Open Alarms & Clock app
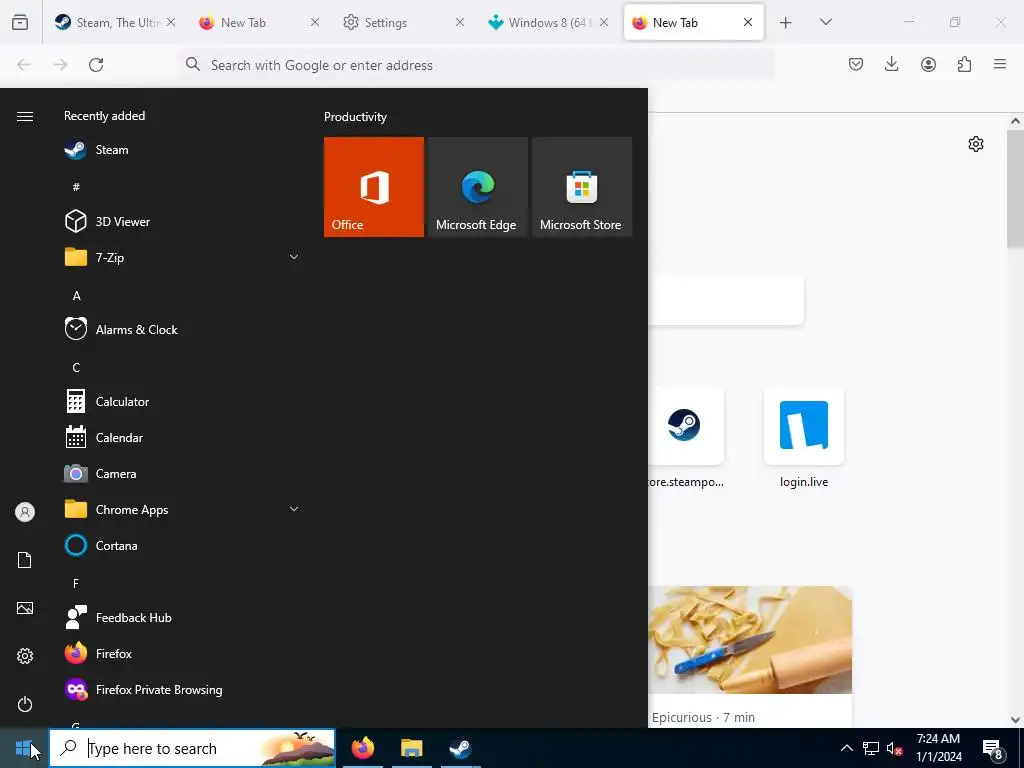Viewport: 1024px width, 768px height. click(182, 330)
